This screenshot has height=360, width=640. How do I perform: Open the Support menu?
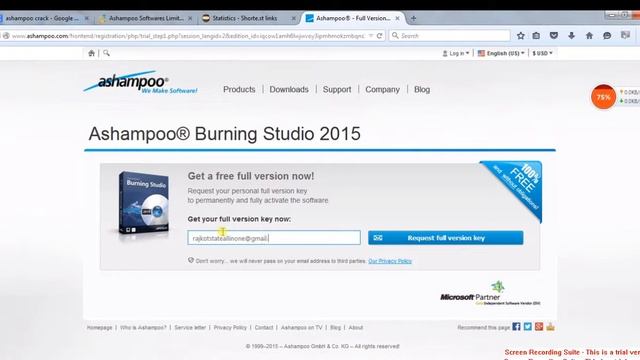click(337, 89)
